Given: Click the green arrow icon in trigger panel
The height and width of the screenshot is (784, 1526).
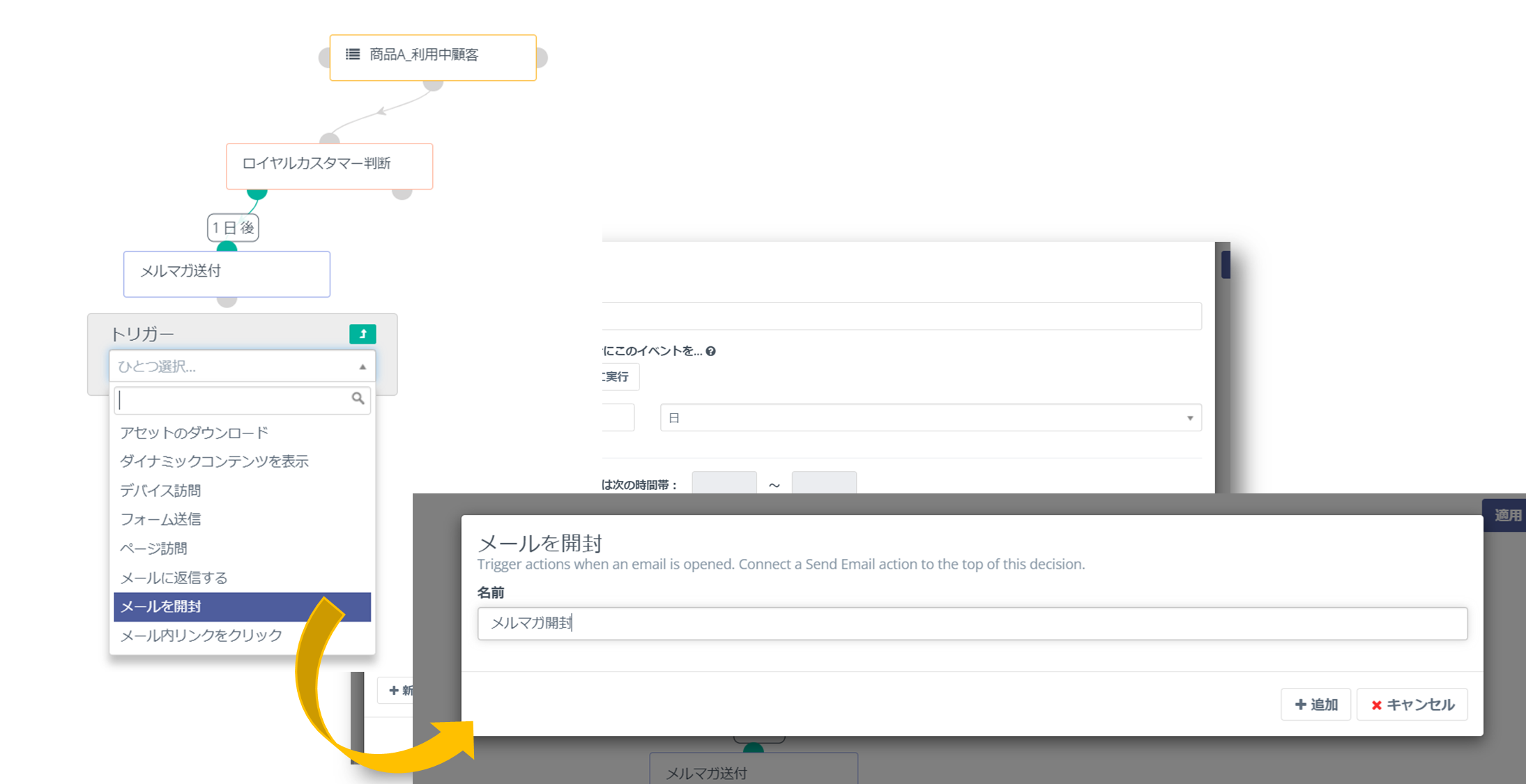Looking at the screenshot, I should point(363,335).
